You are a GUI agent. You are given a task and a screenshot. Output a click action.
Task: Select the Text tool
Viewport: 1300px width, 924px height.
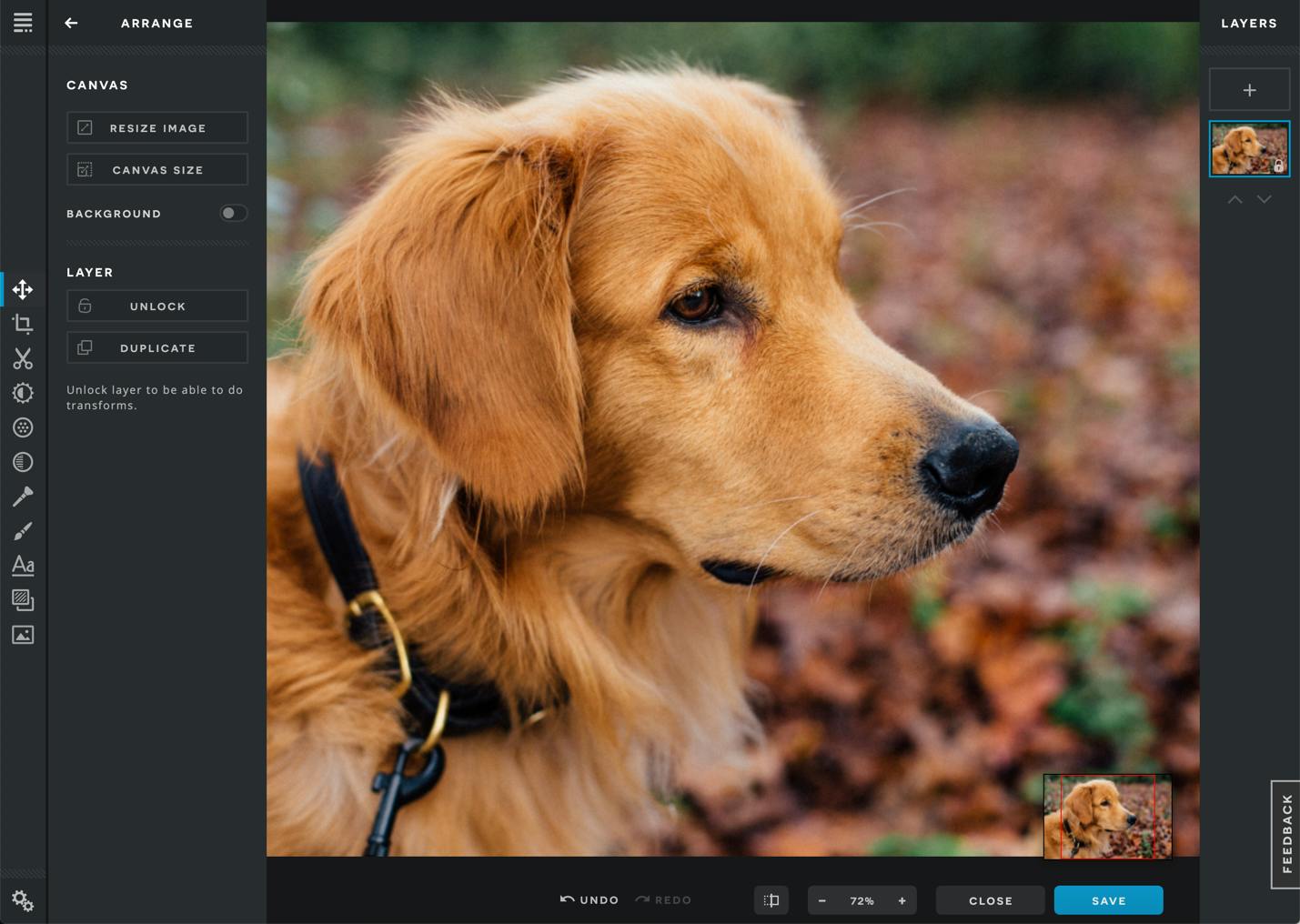tap(23, 566)
